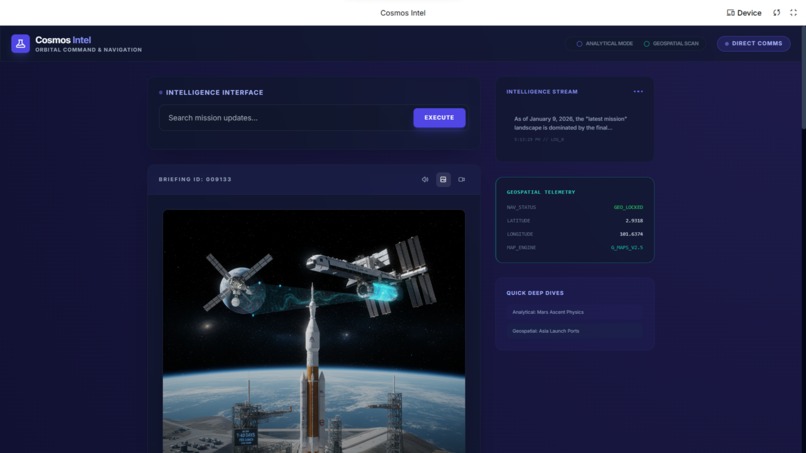Screen dimensions: 806x453
Task: Click the video camera icon in briefing header
Action: [x=462, y=179]
